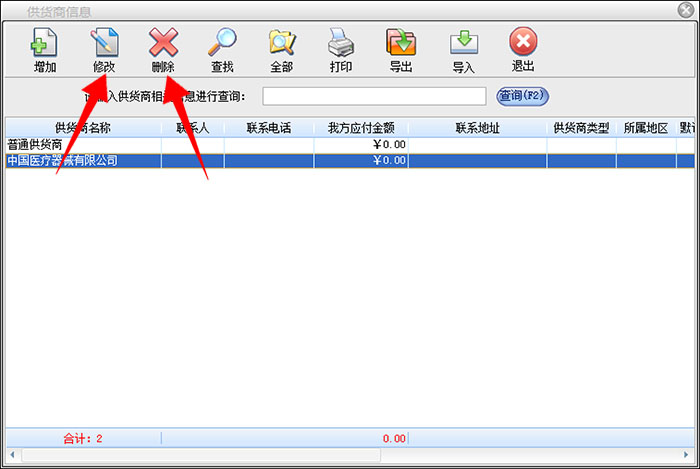The width and height of the screenshot is (700, 469).
Task: Click the 查询(F2) search button
Action: pyautogui.click(x=522, y=96)
